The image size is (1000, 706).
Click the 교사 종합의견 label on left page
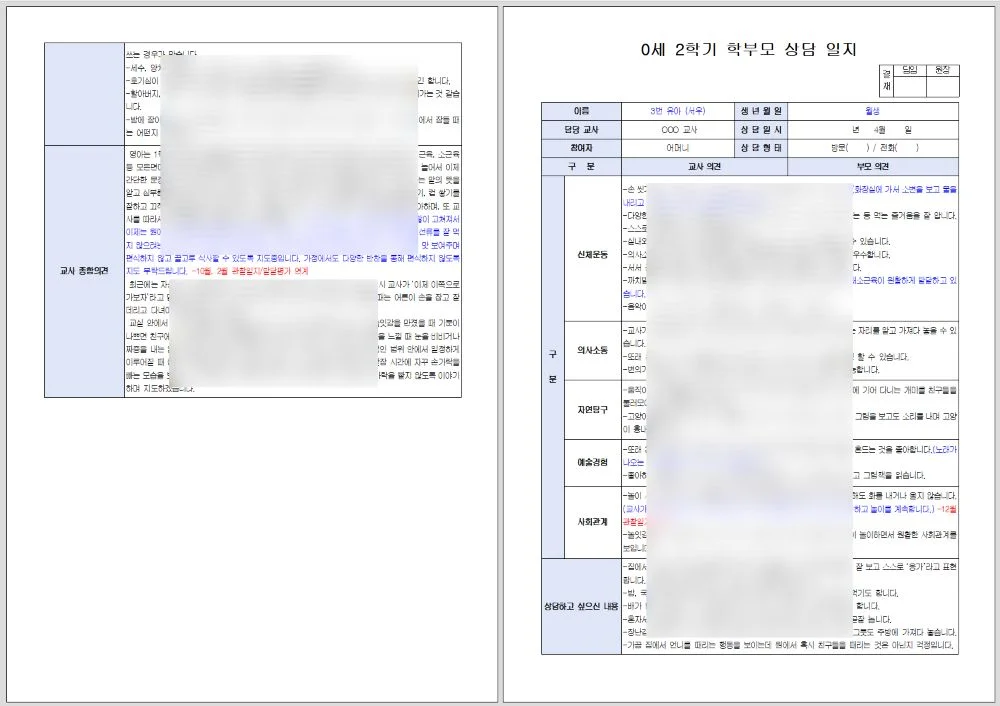point(82,268)
